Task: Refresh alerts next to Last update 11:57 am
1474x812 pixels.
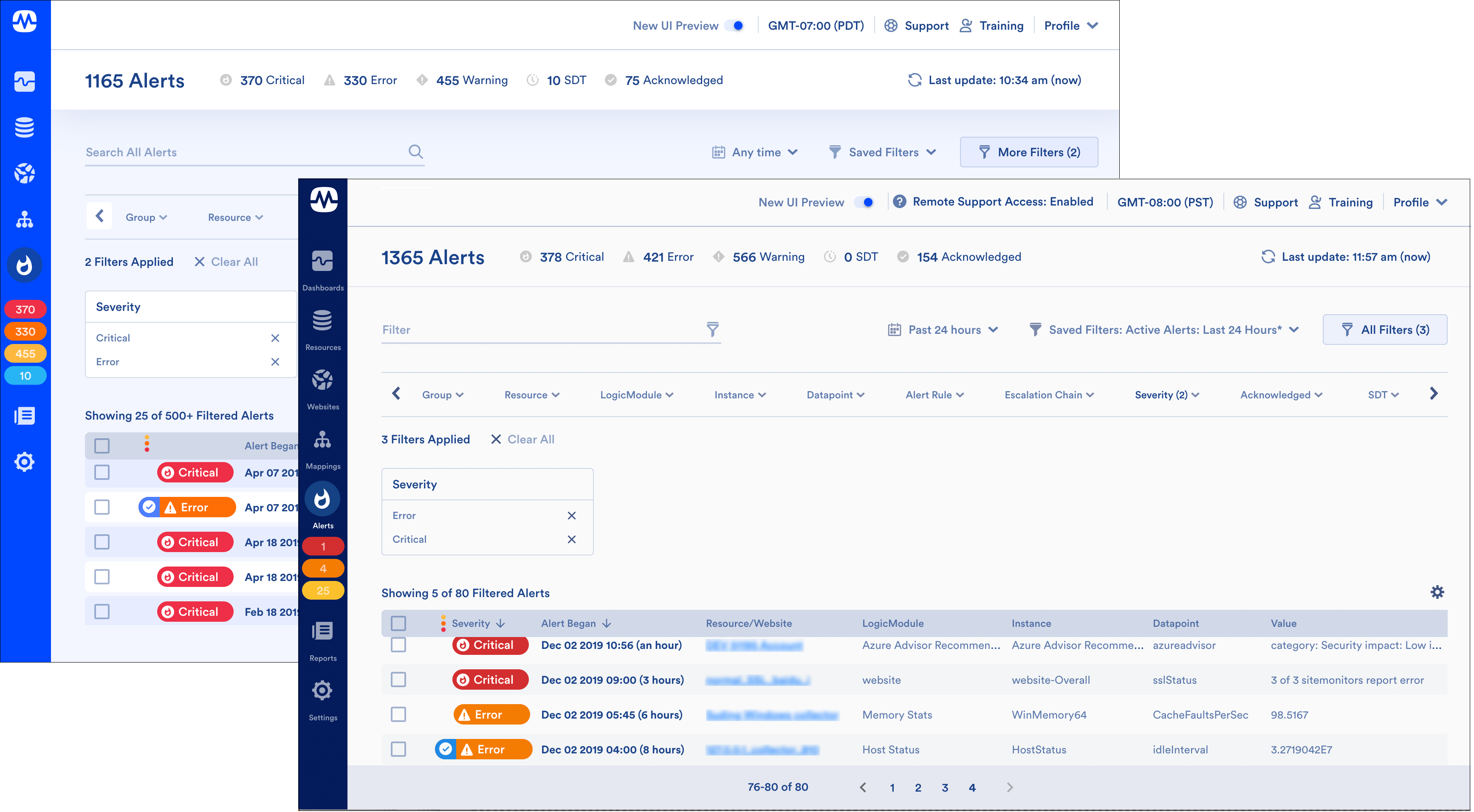Action: click(1268, 257)
